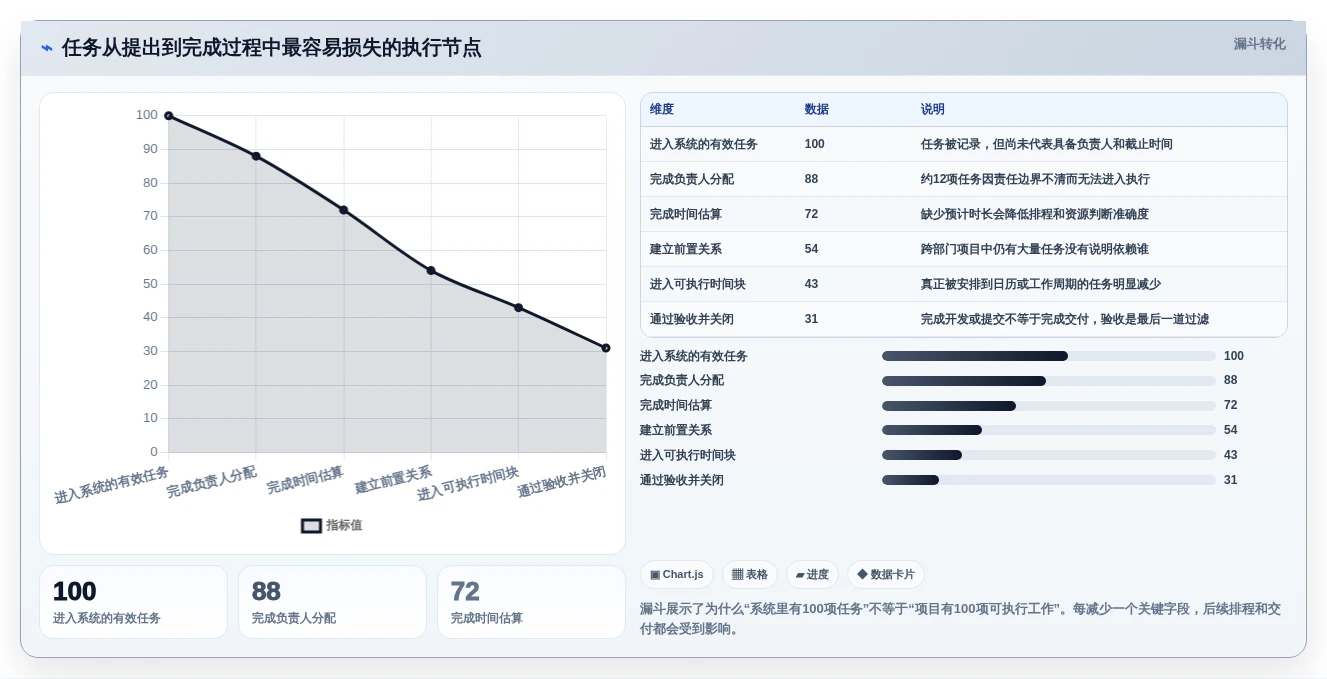Click progress bar for 完成时间估算

coord(1049,406)
